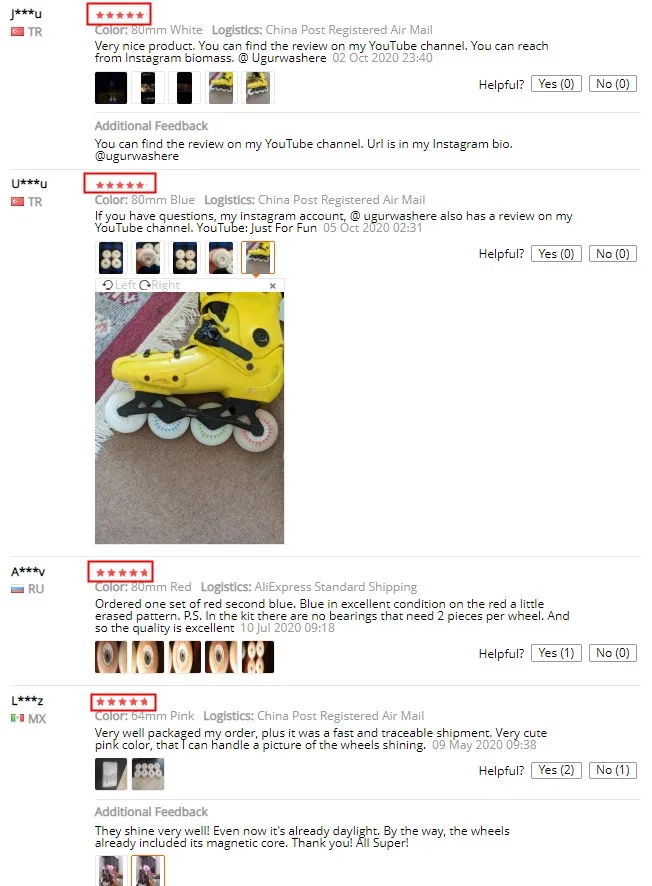Click the Mexico flag beside L***z
This screenshot has height=886, width=652.
pyautogui.click(x=18, y=718)
